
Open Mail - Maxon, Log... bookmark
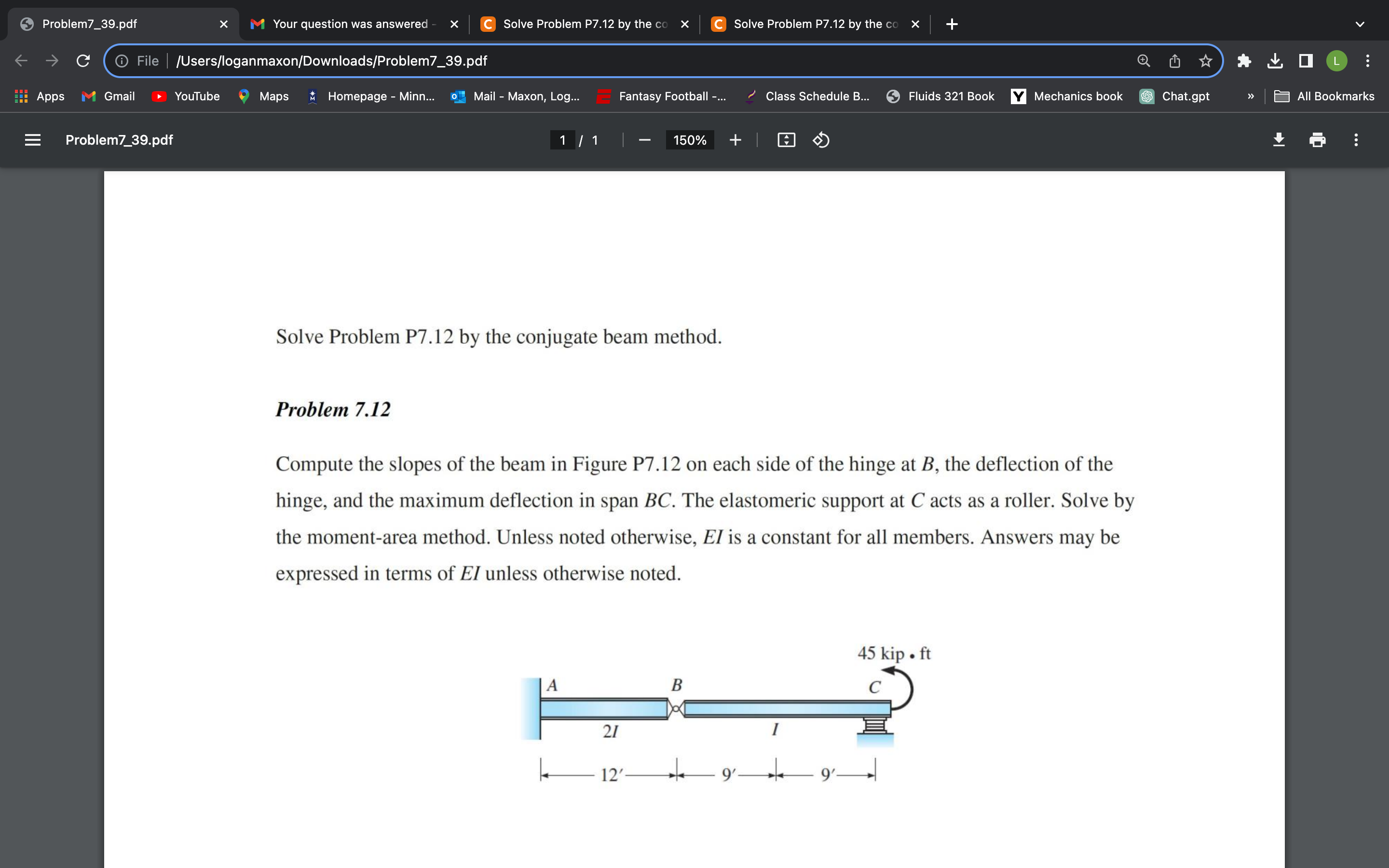pyautogui.click(x=516, y=96)
